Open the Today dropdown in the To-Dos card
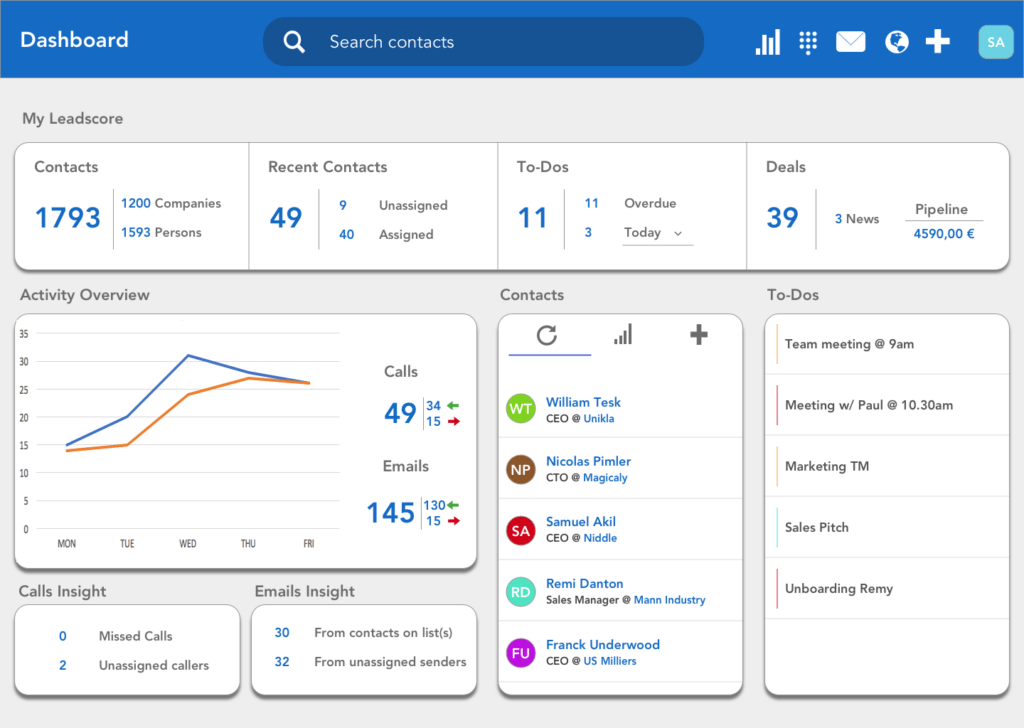The height and width of the screenshot is (728, 1024). (x=657, y=232)
